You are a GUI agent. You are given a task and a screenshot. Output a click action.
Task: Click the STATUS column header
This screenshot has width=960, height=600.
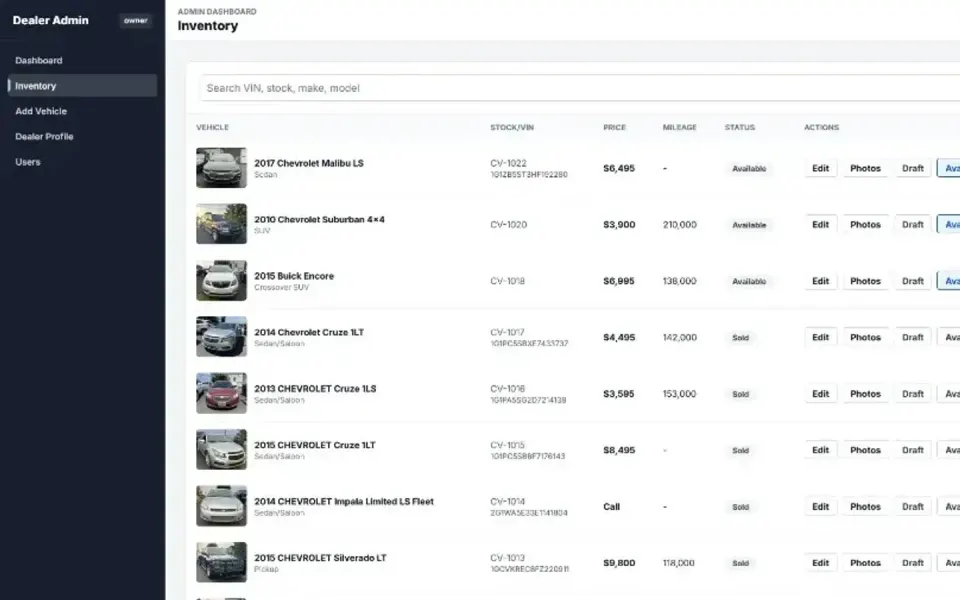[x=740, y=127]
